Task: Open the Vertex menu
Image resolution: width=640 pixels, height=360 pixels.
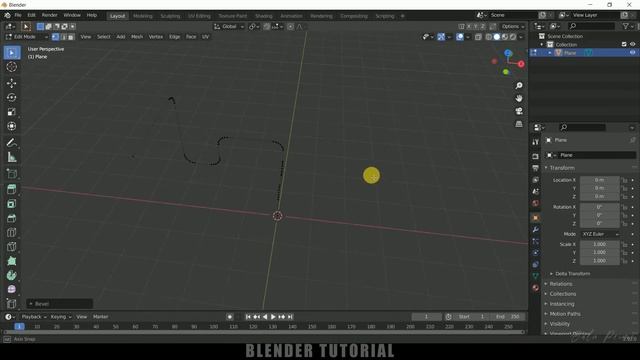Action: [156, 37]
